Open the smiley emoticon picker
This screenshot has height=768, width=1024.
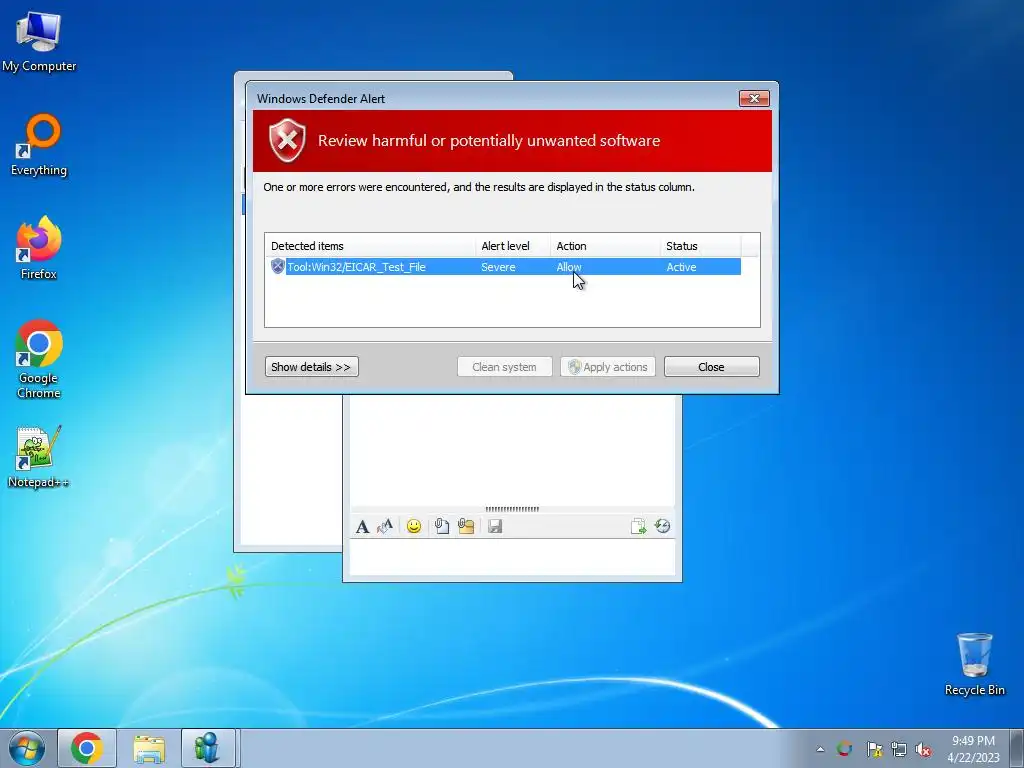(413, 526)
